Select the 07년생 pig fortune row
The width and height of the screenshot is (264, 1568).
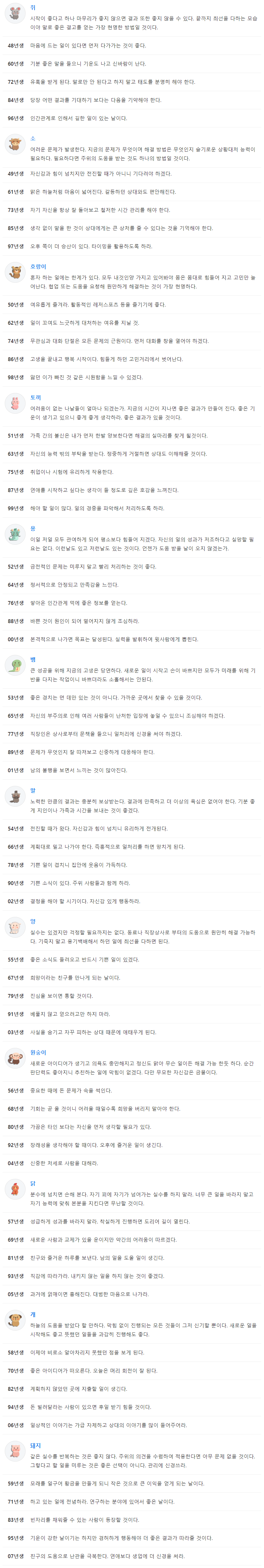coord(132,1556)
